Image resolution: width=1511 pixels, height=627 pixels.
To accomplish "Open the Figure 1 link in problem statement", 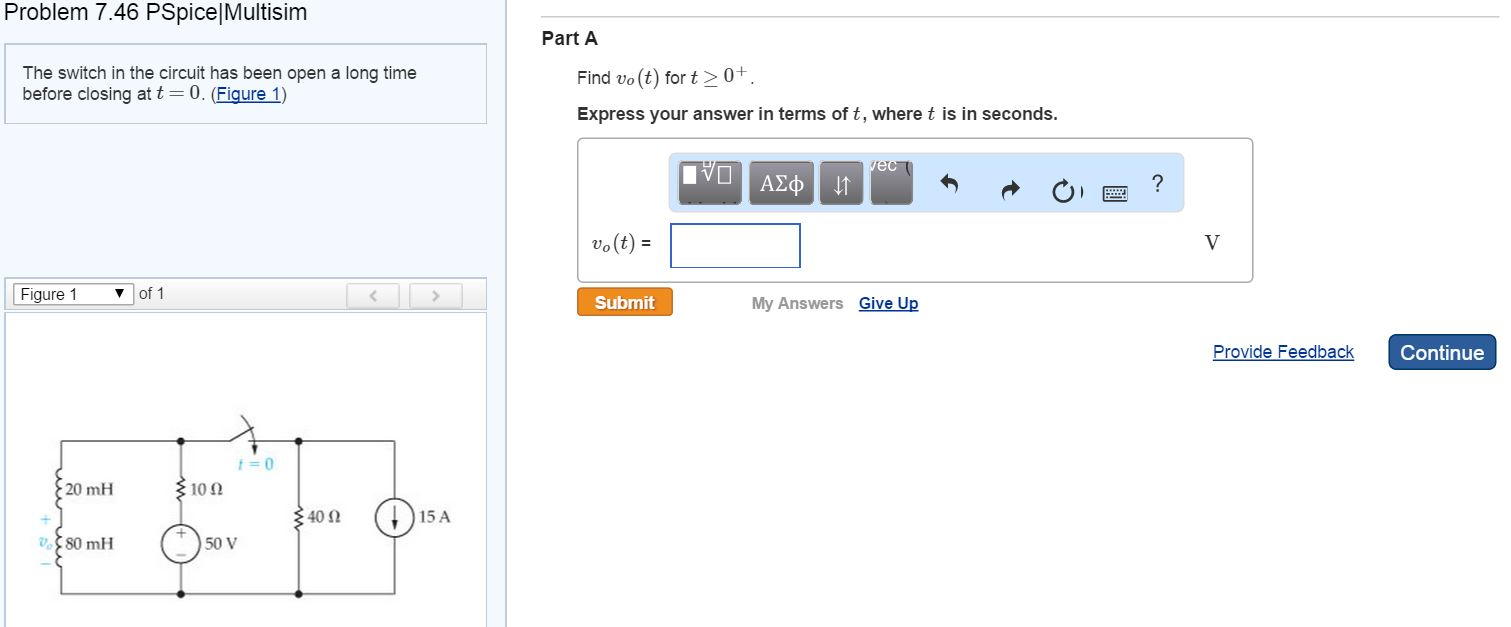I will (249, 94).
